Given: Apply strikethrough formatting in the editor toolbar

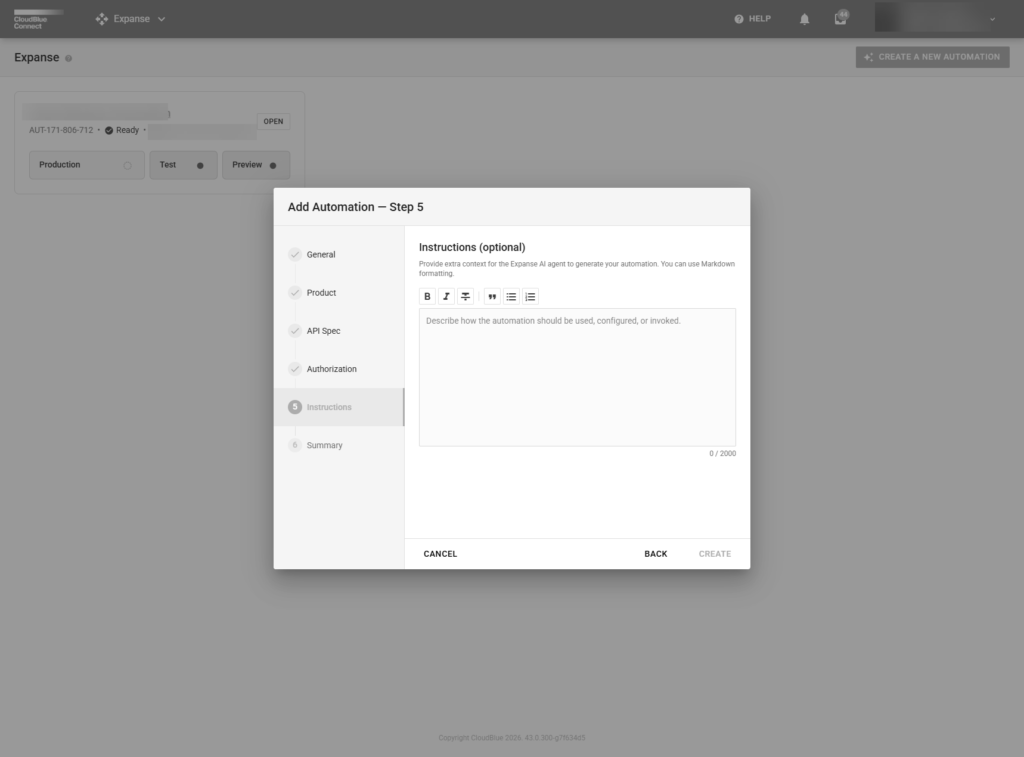Looking at the screenshot, I should 466,297.
